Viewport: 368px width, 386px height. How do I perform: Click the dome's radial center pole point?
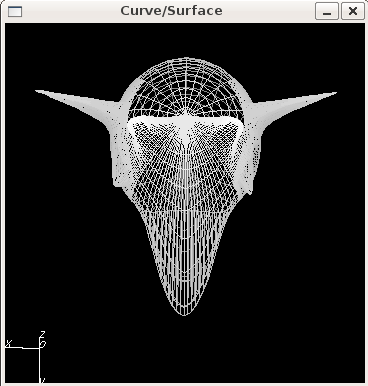[x=186, y=112]
